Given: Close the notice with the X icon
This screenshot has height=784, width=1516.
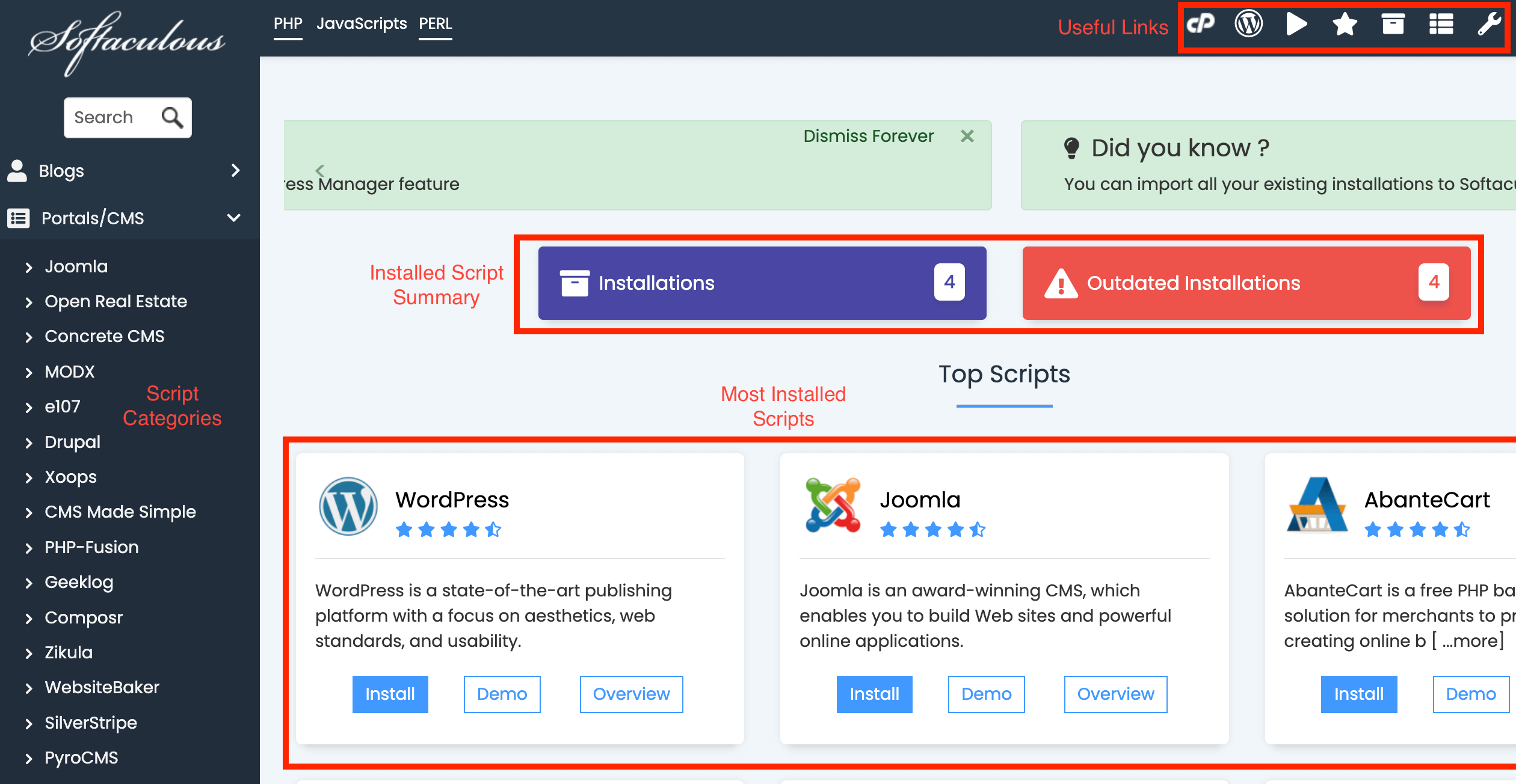Looking at the screenshot, I should click(967, 136).
